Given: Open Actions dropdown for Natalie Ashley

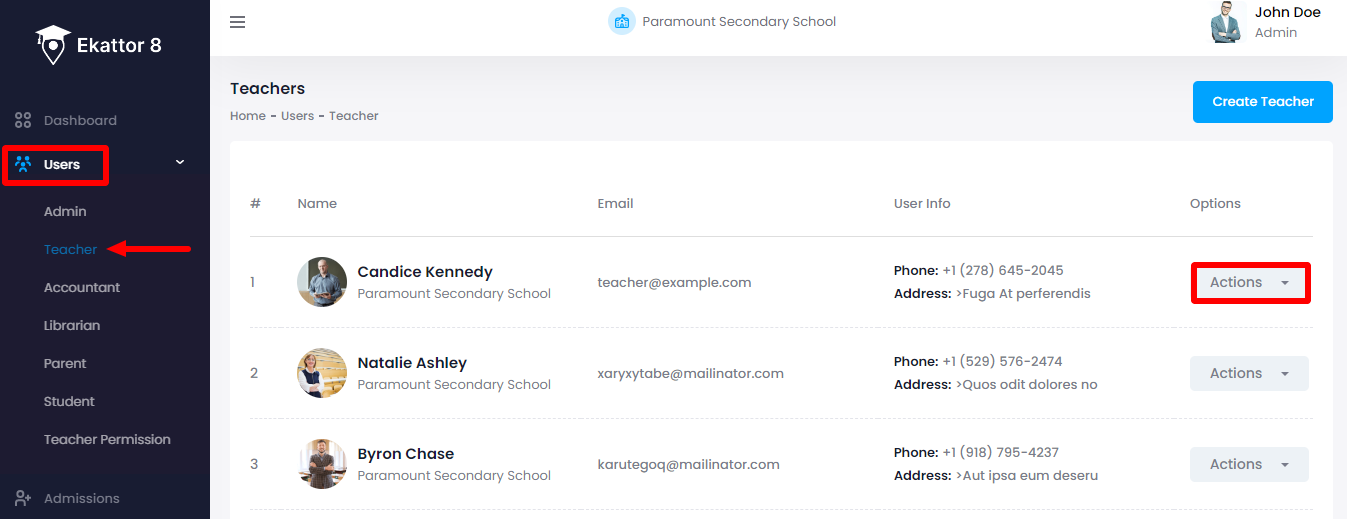Looking at the screenshot, I should click(x=1249, y=373).
